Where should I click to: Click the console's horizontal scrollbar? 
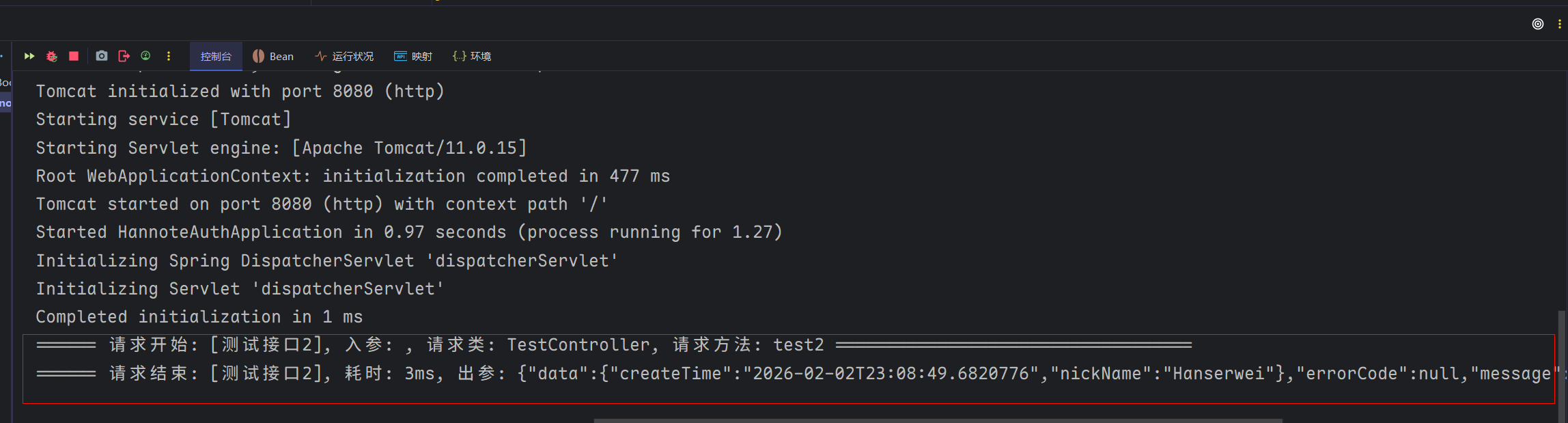pos(937,420)
